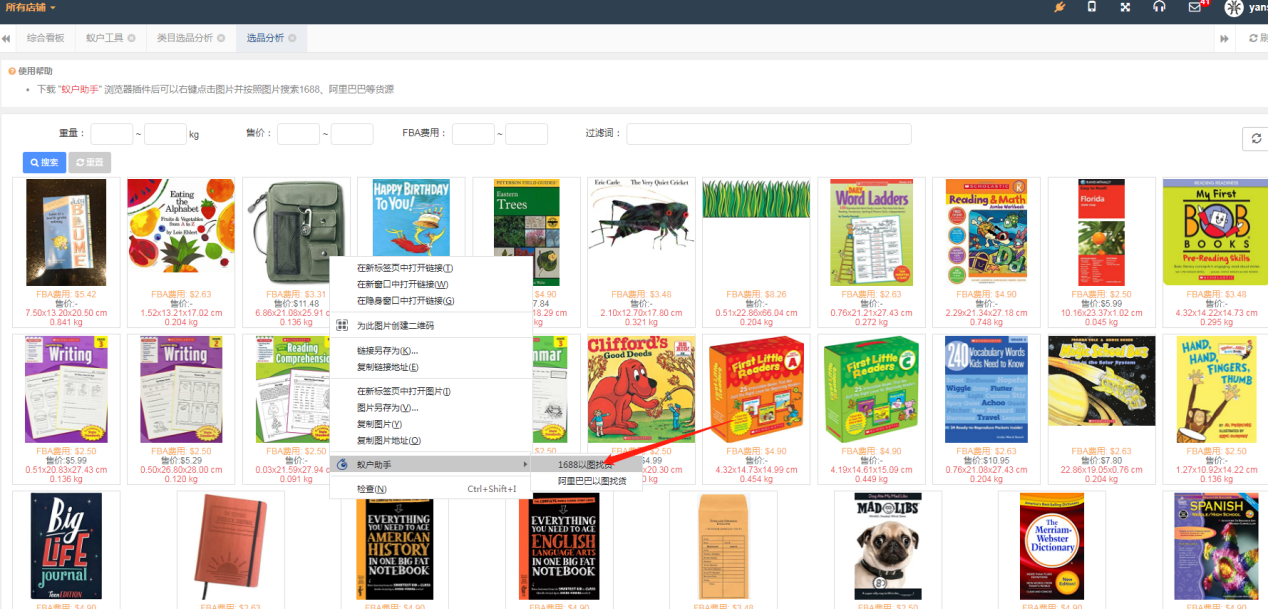This screenshot has height=609, width=1268.
Task: Select 检查 menu item
Action: [x=430, y=489]
